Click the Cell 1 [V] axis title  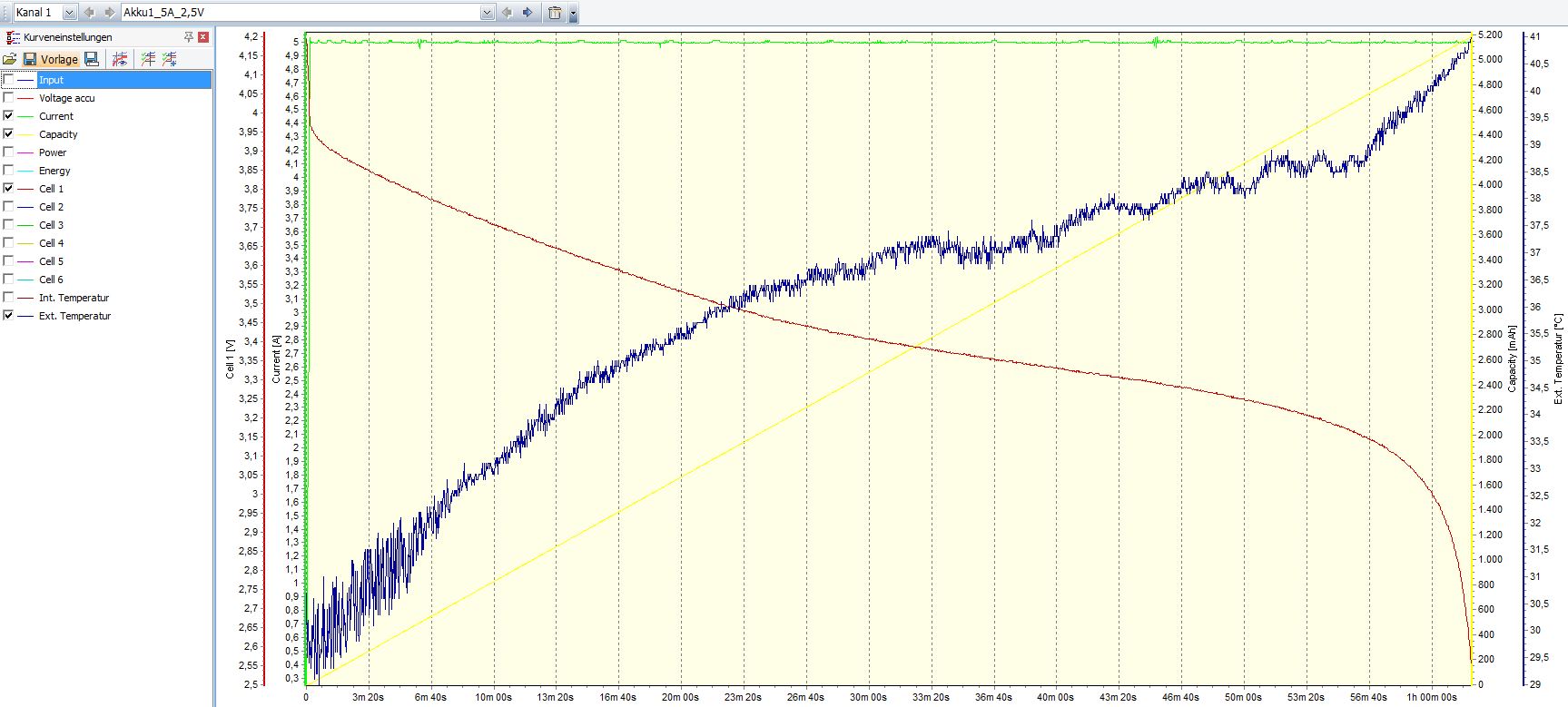(x=230, y=358)
